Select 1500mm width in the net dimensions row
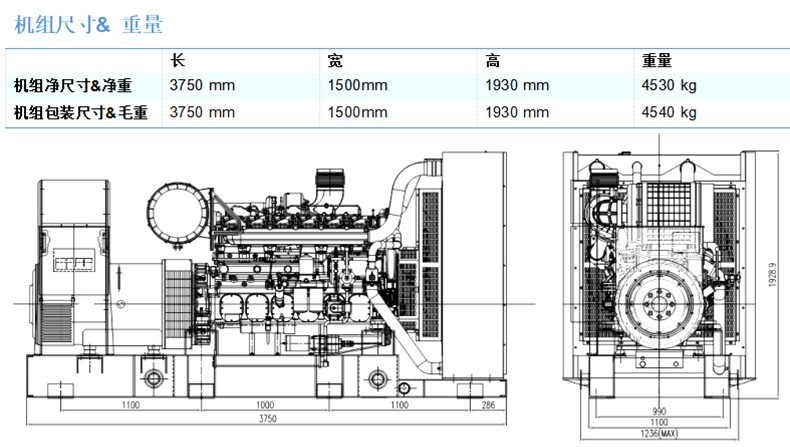Image resolution: width=790 pixels, height=447 pixels. click(357, 86)
